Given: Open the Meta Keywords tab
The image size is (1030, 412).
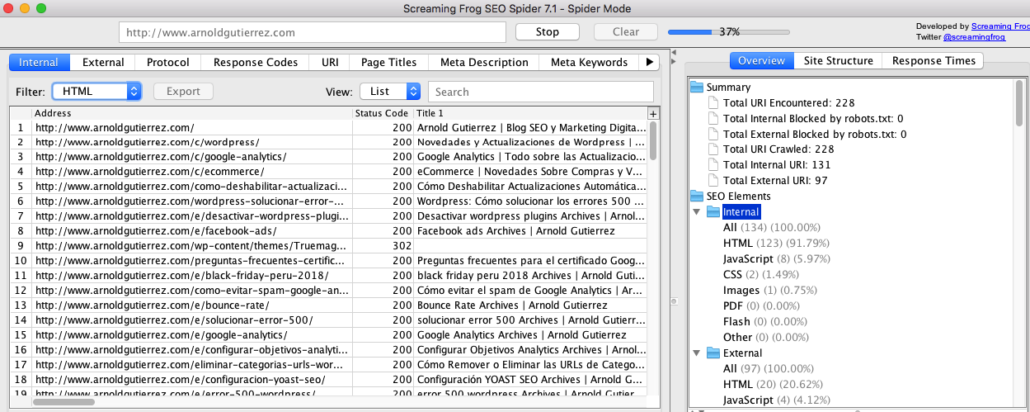Looking at the screenshot, I should tap(589, 62).
